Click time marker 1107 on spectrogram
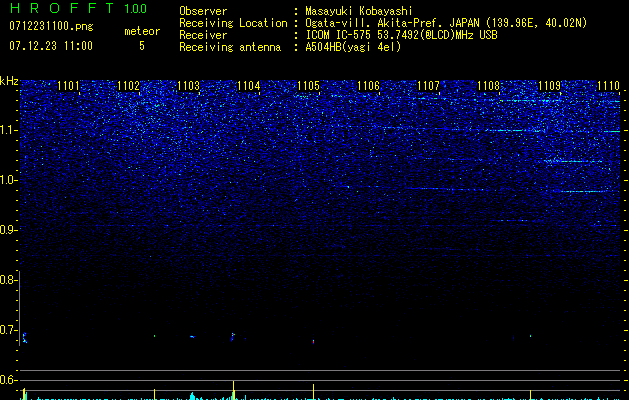Viewport: 629px width, 400px height. click(x=428, y=86)
